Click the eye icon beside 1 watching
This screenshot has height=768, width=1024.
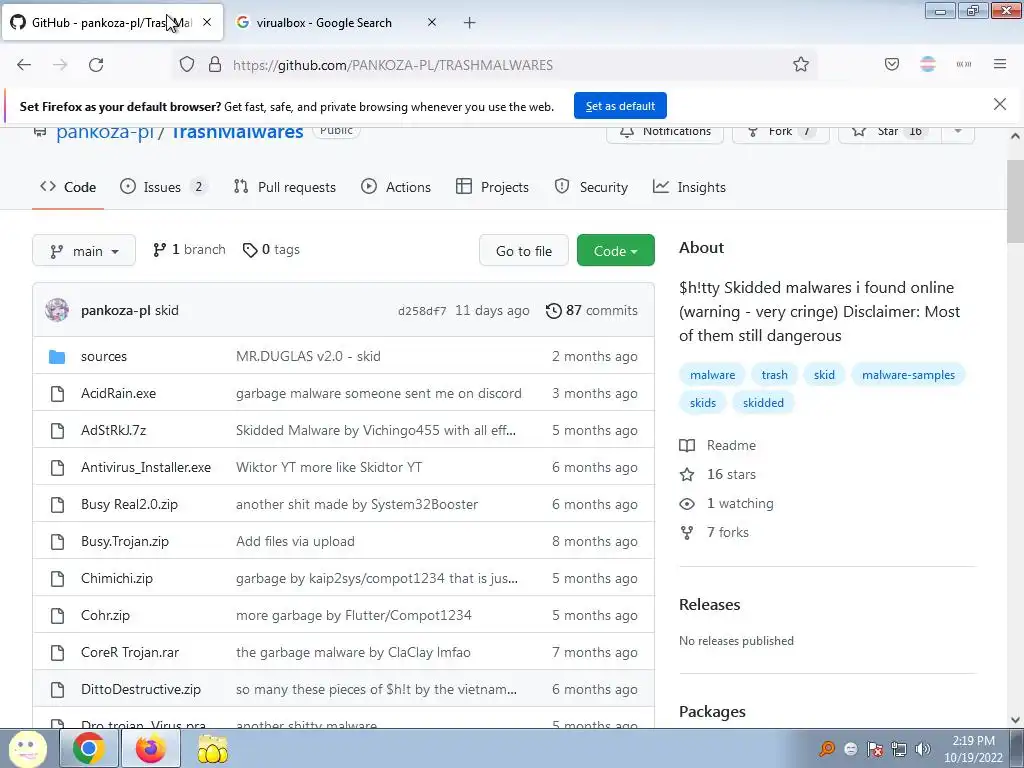click(687, 504)
